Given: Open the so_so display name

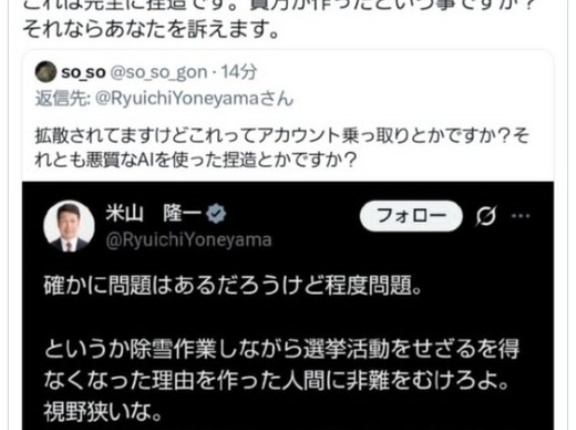Looking at the screenshot, I should 83,72.
